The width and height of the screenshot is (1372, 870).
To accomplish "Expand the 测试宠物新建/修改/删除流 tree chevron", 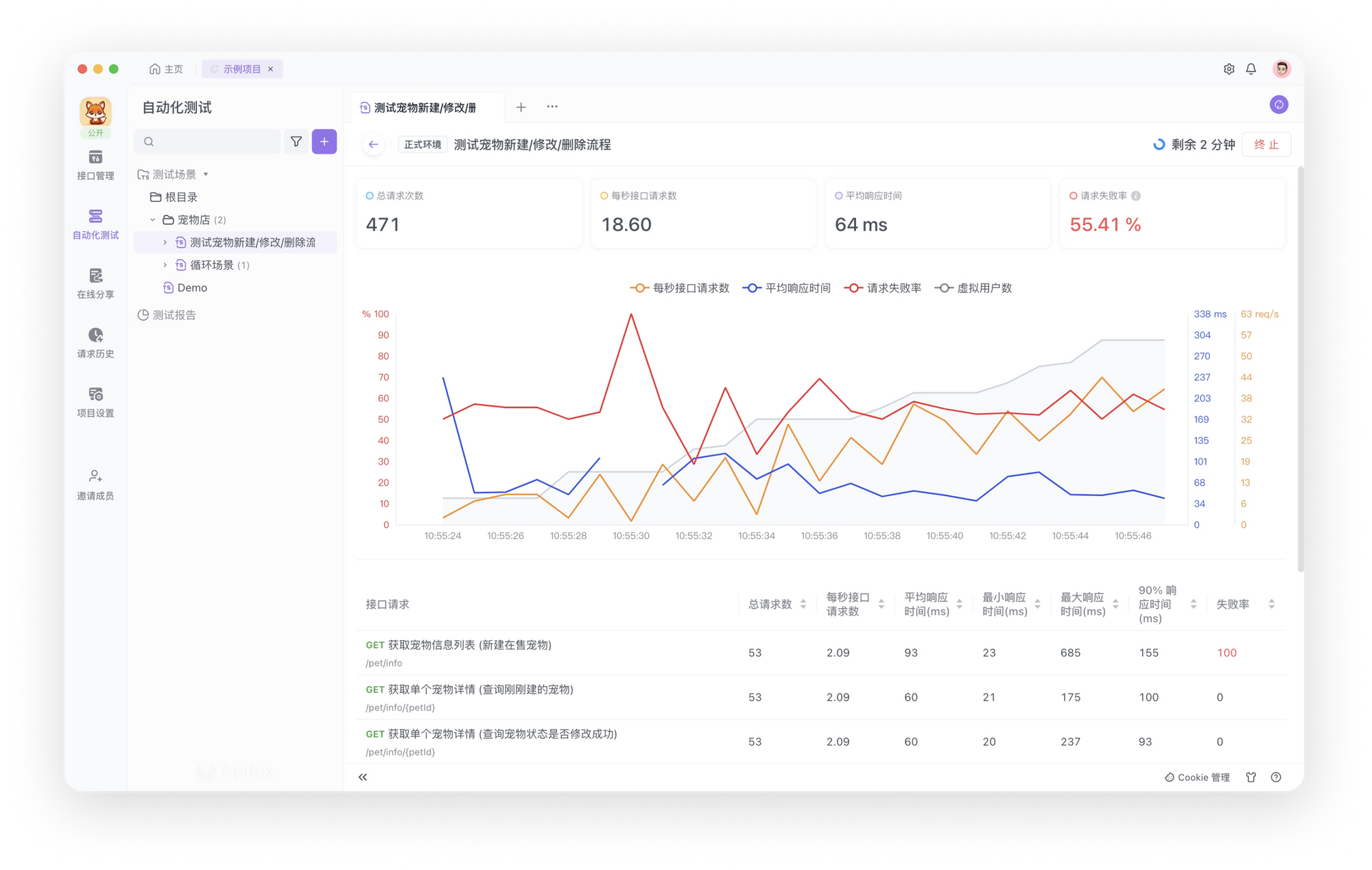I will point(165,242).
